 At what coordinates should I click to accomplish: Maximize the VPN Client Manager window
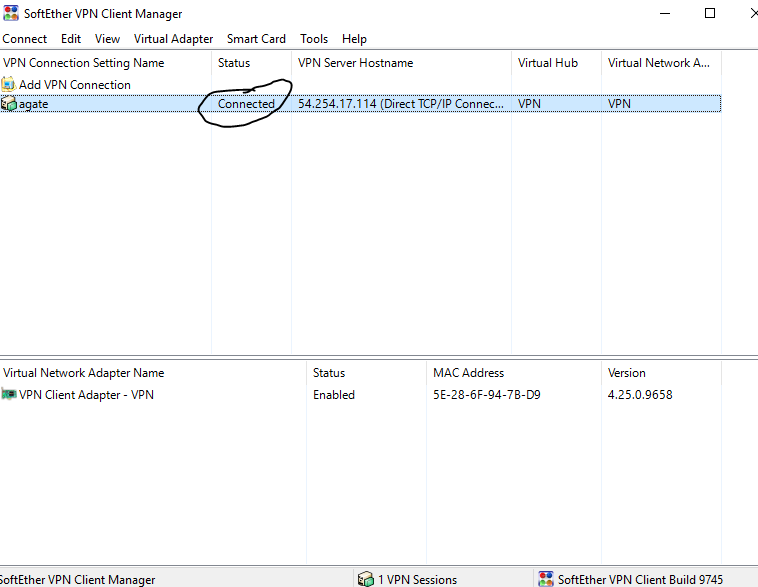point(710,14)
